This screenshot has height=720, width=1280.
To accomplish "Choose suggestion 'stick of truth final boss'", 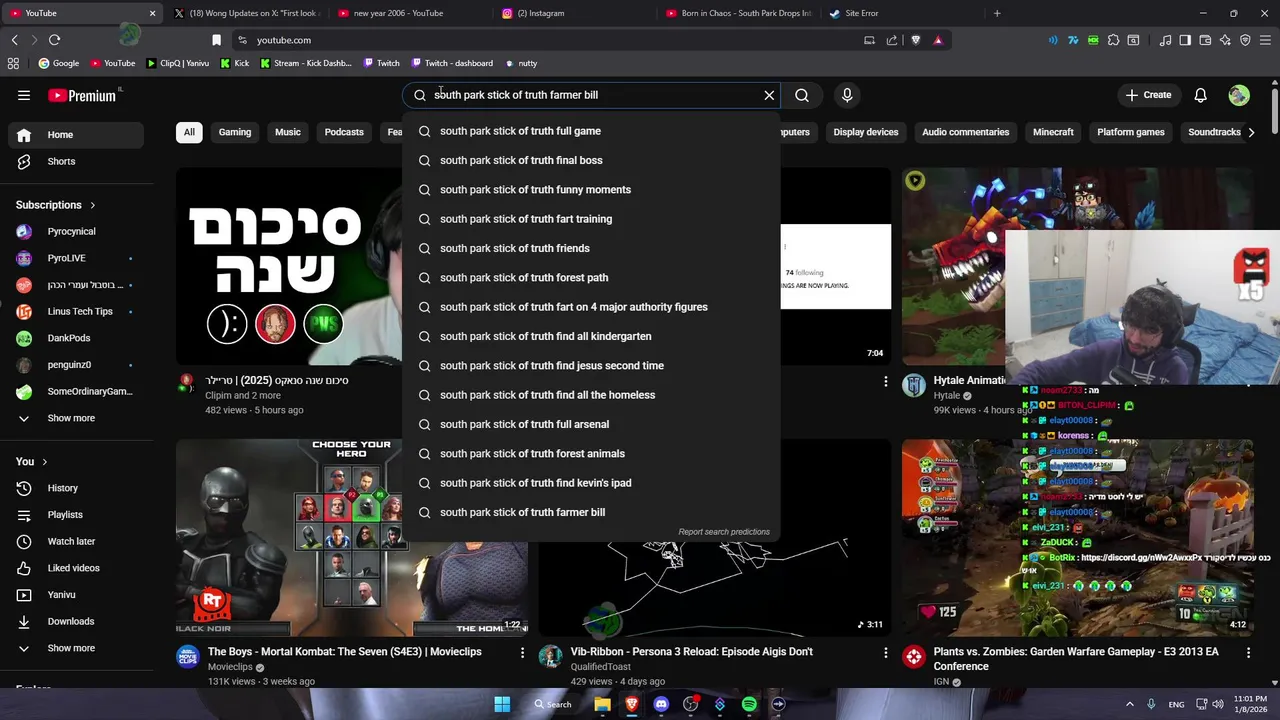I will [x=590, y=160].
